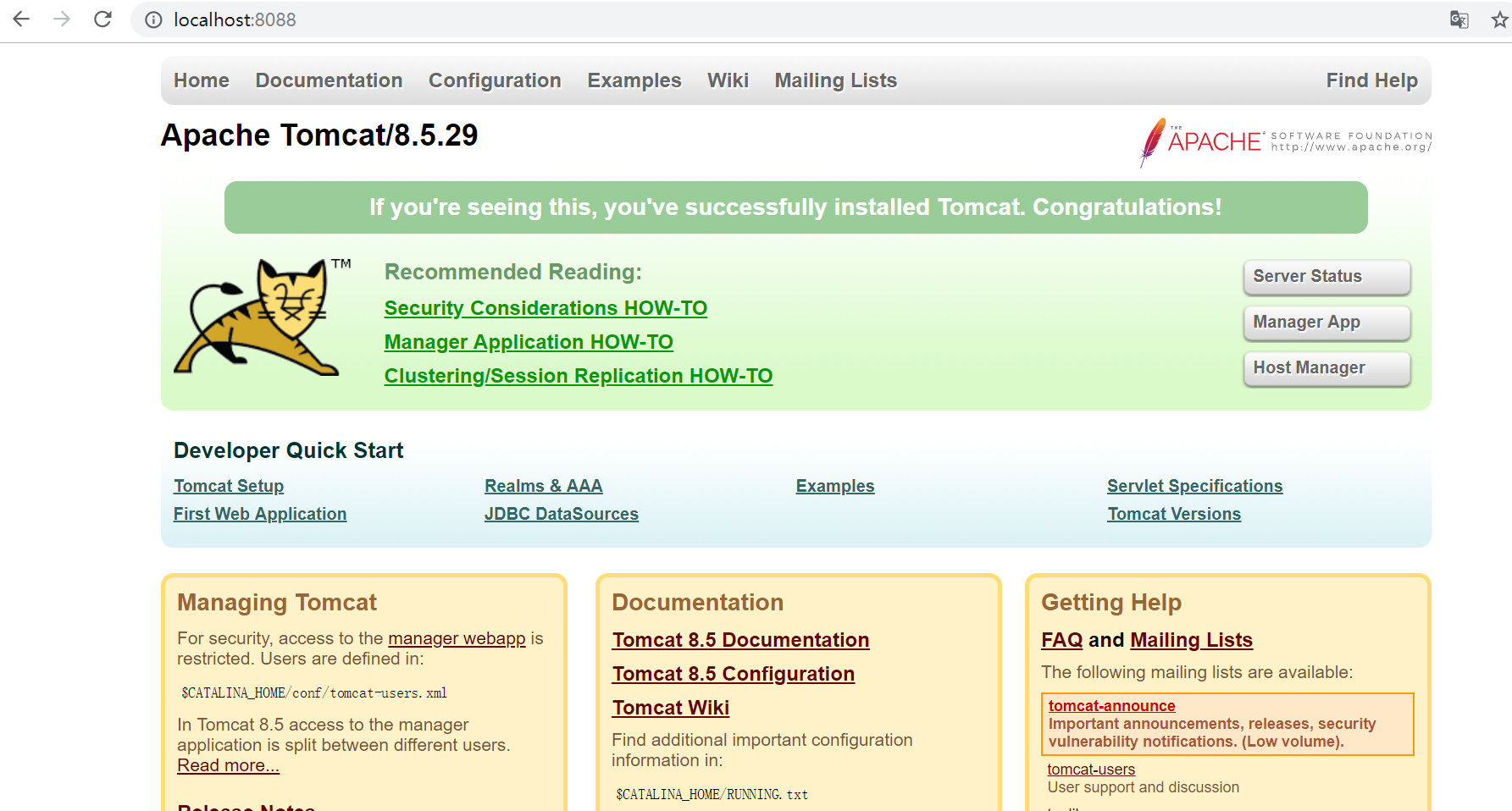This screenshot has width=1512, height=811.
Task: Click the green congratulations banner text
Action: (795, 207)
